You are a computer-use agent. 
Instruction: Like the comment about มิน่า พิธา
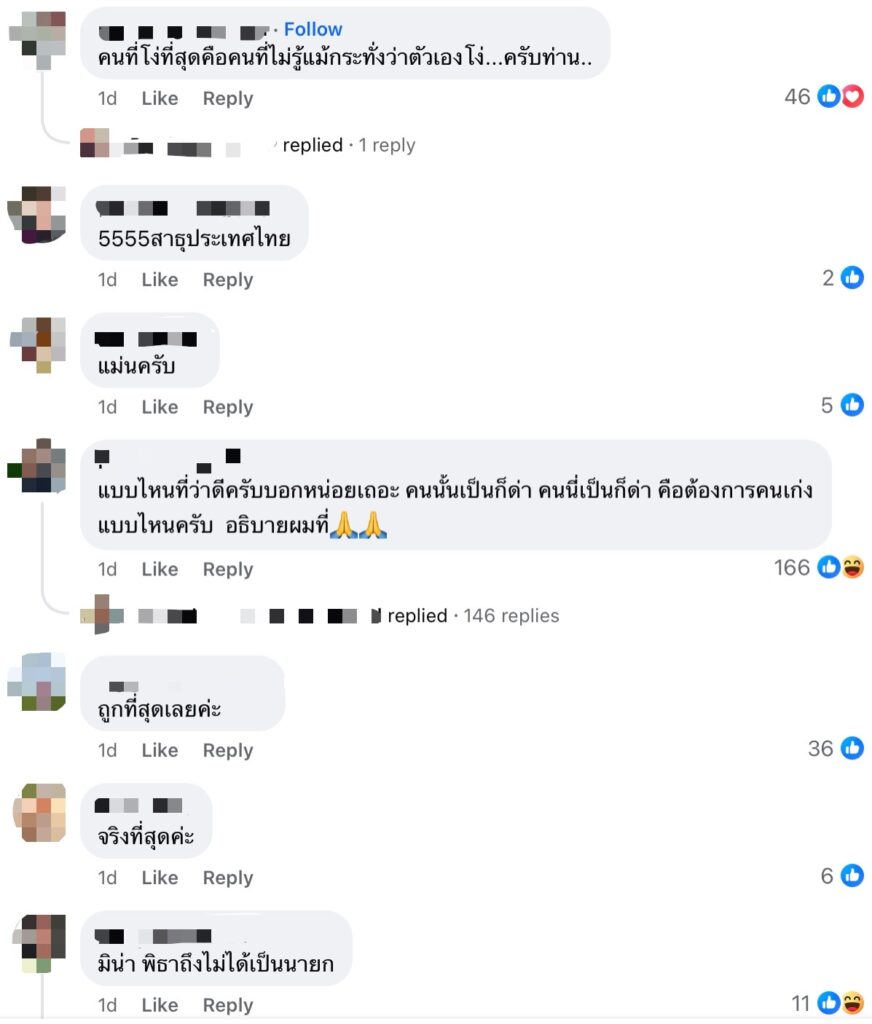tap(160, 1005)
